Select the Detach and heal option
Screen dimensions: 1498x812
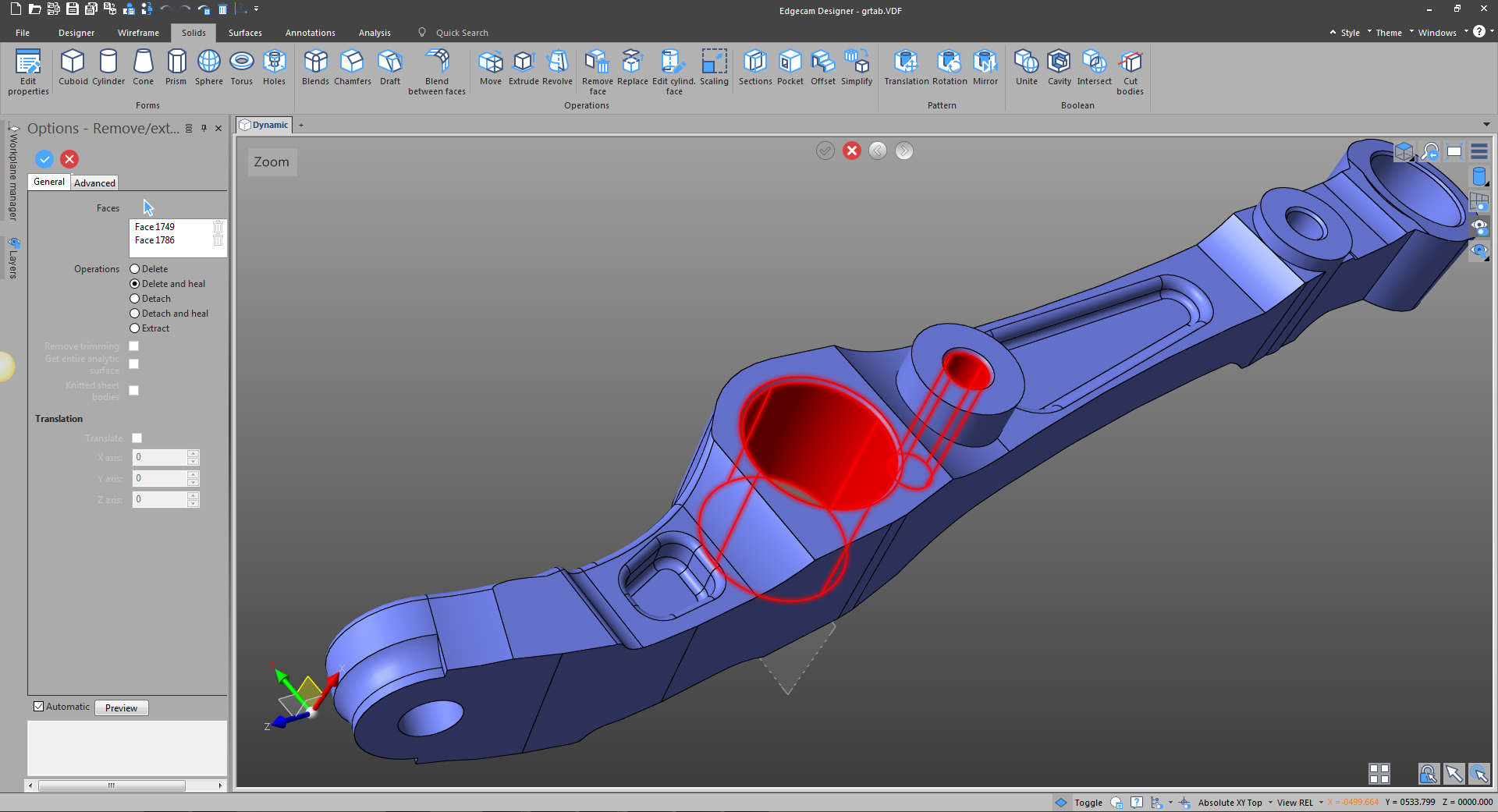[x=135, y=314]
